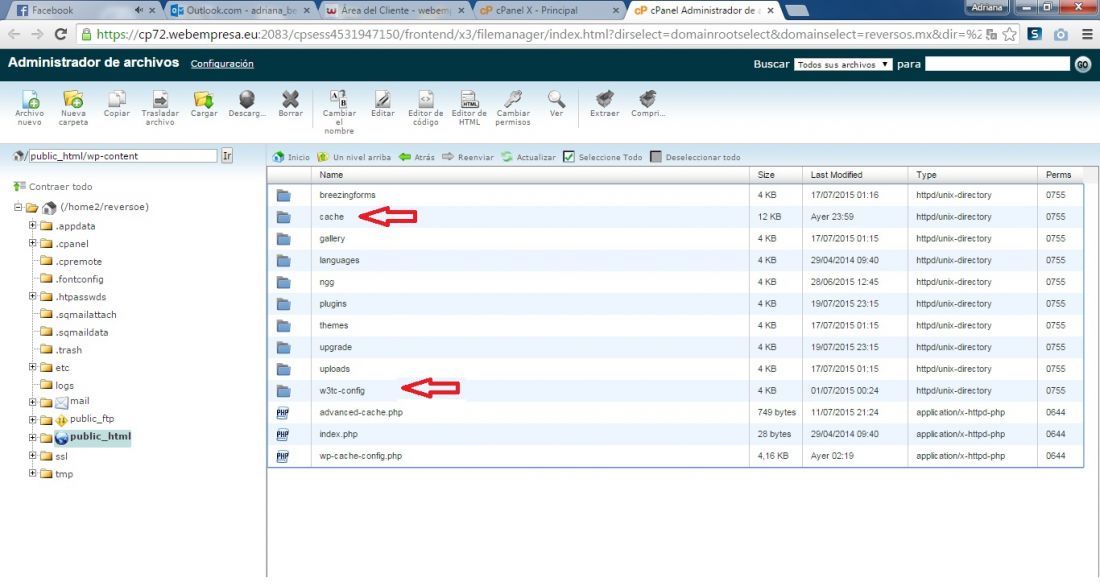Click the directory path input field
Image resolution: width=1100 pixels, height=586 pixels.
pyautogui.click(x=122, y=156)
